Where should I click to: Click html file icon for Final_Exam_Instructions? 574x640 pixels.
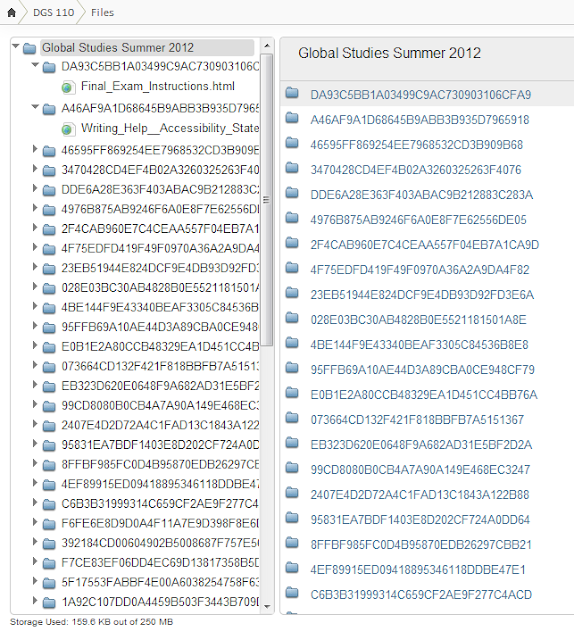click(x=68, y=87)
